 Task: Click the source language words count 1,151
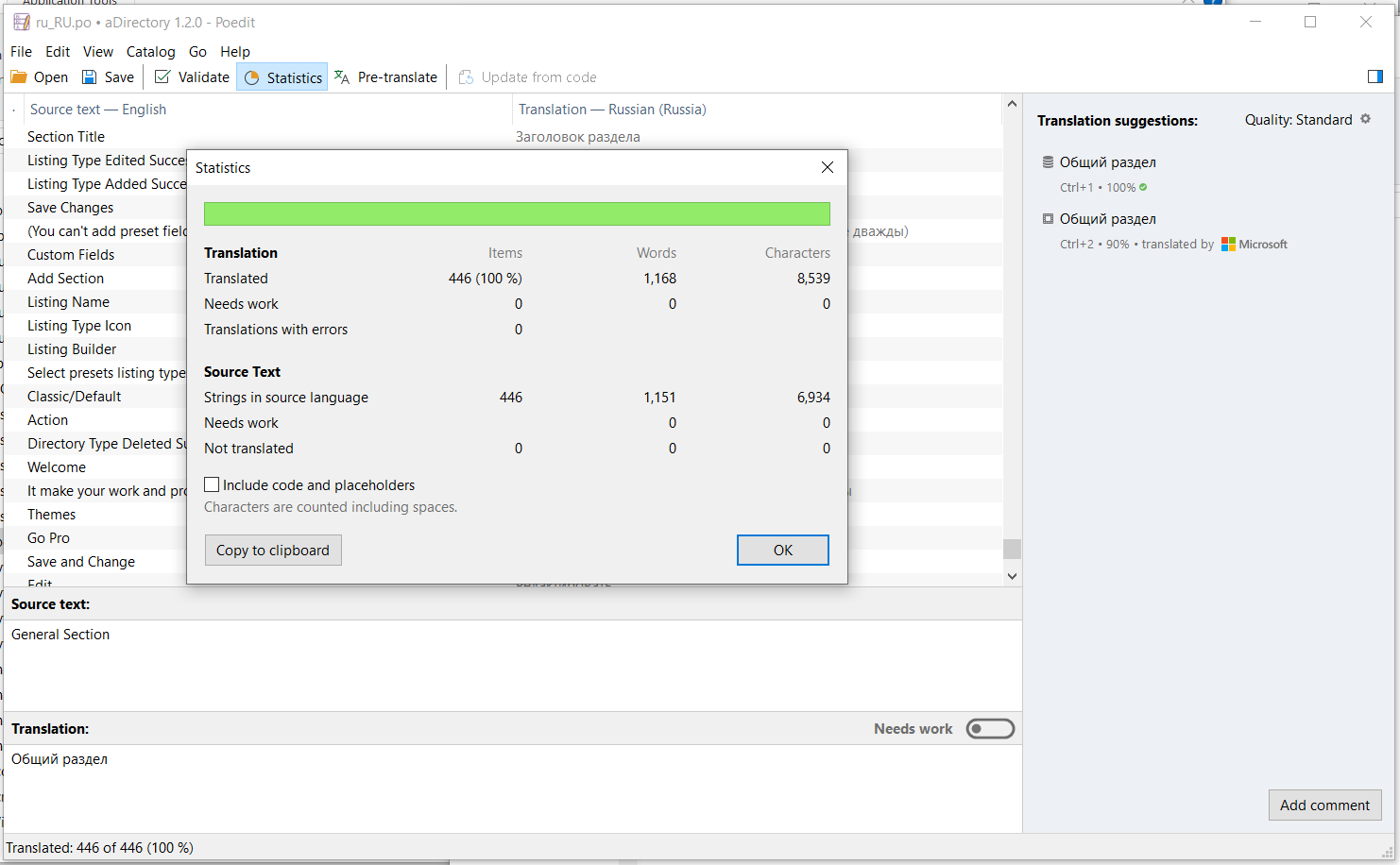click(x=659, y=398)
